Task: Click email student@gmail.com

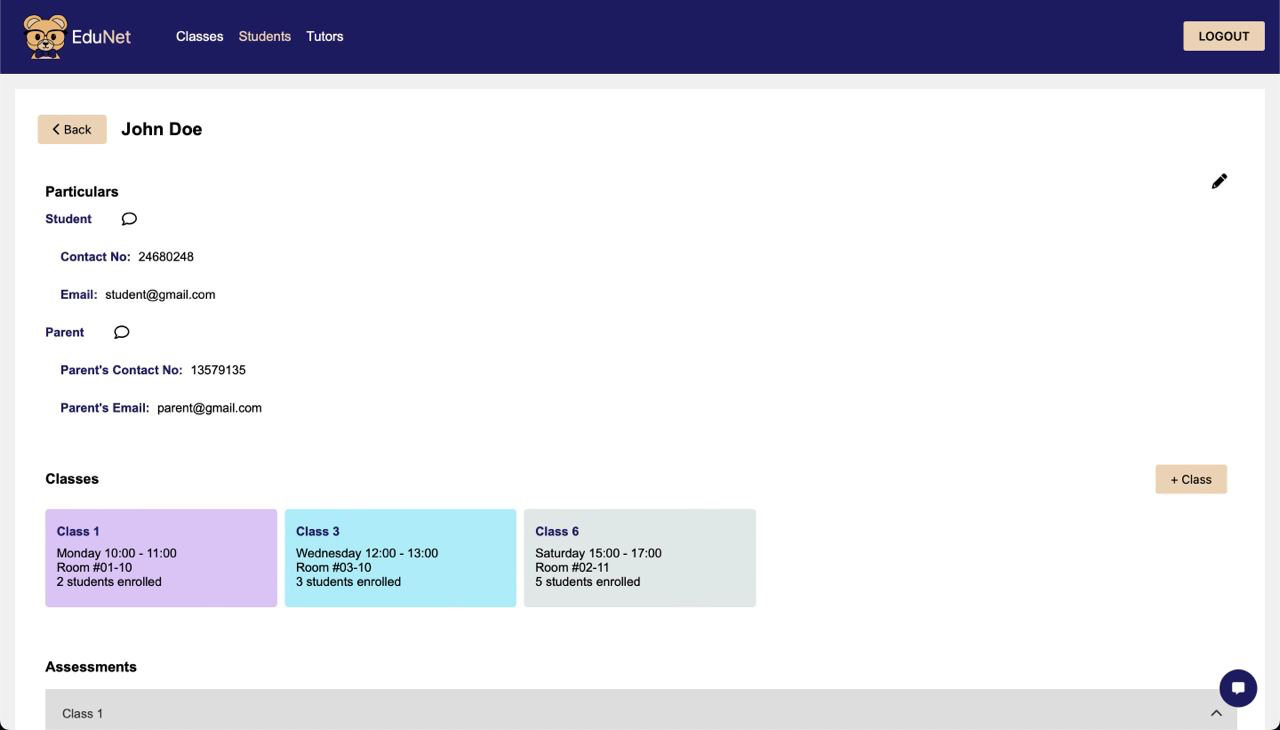Action: [x=160, y=295]
